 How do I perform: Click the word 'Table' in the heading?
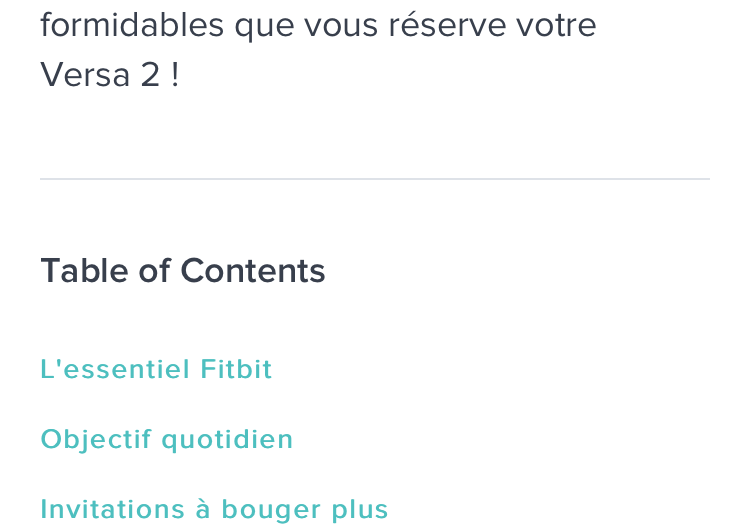pyautogui.click(x=83, y=271)
